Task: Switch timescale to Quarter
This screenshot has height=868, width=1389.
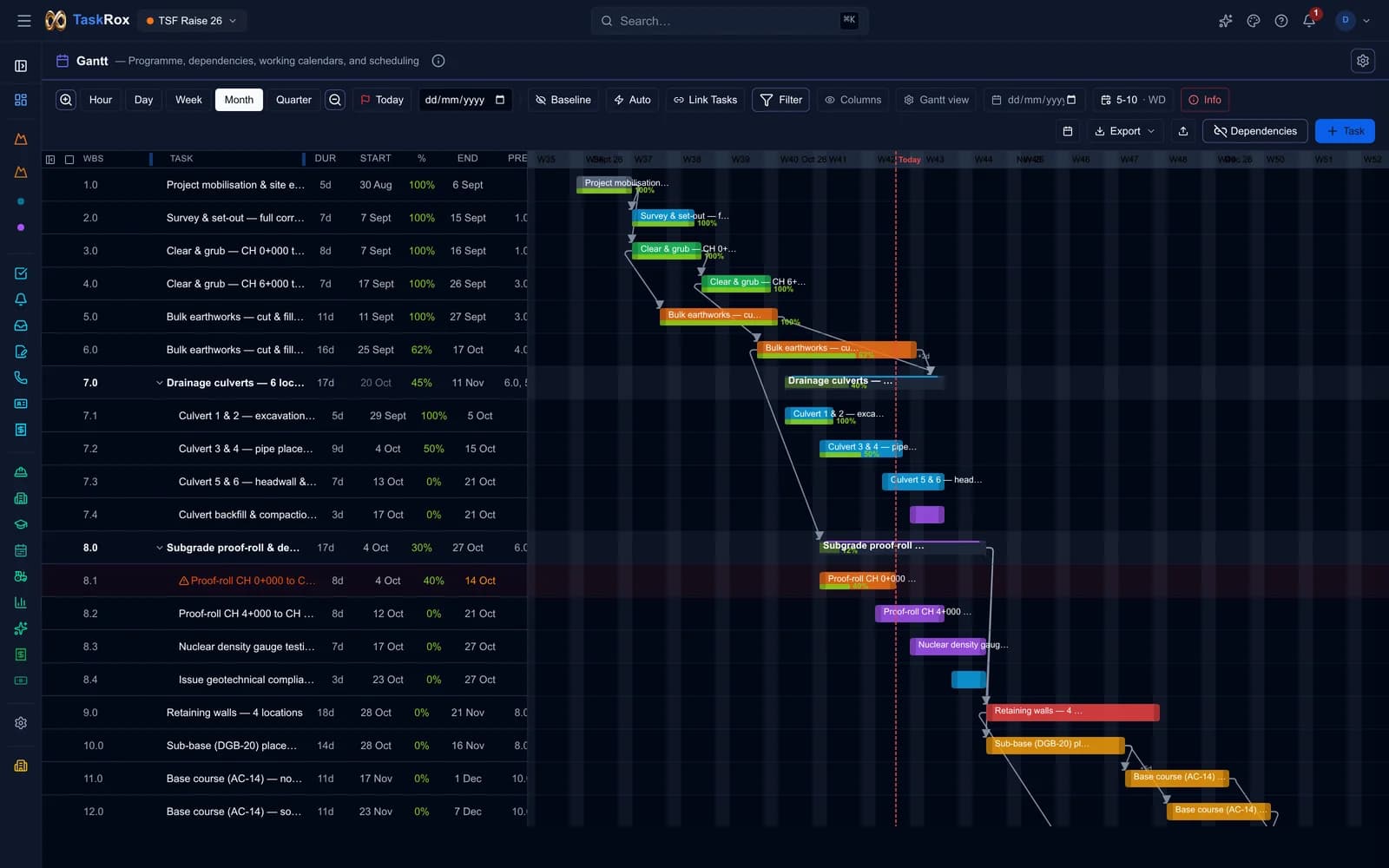Action: tap(293, 100)
